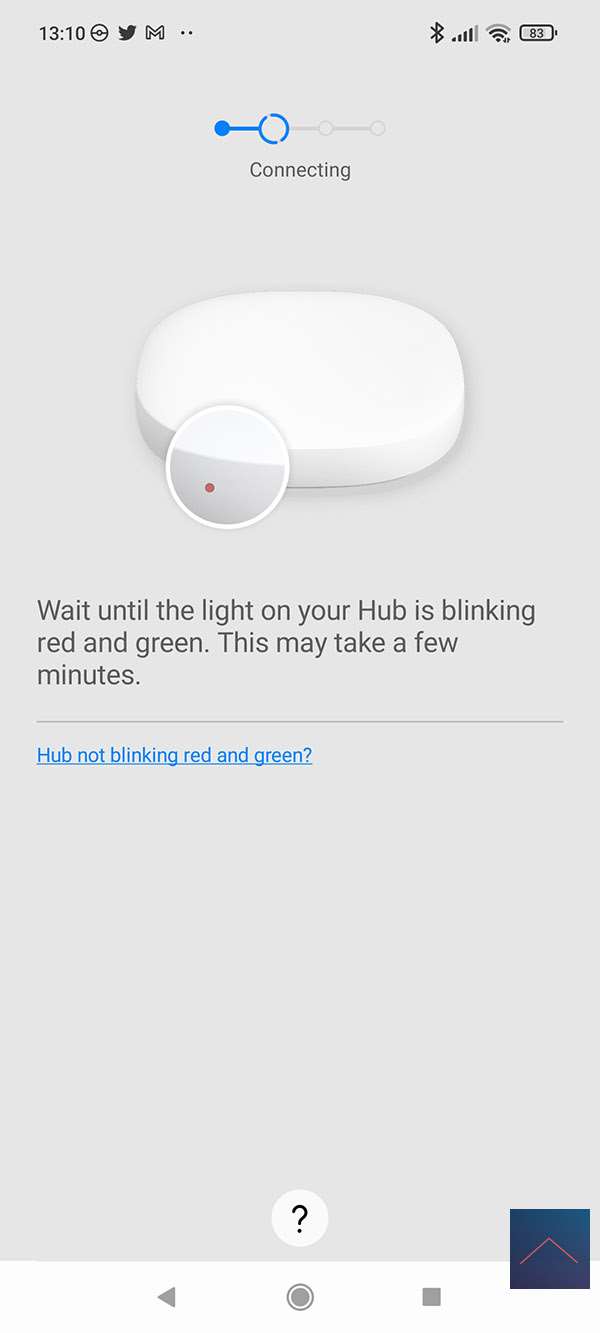Tap the battery level indicator
The image size is (600, 1333).
tap(540, 33)
